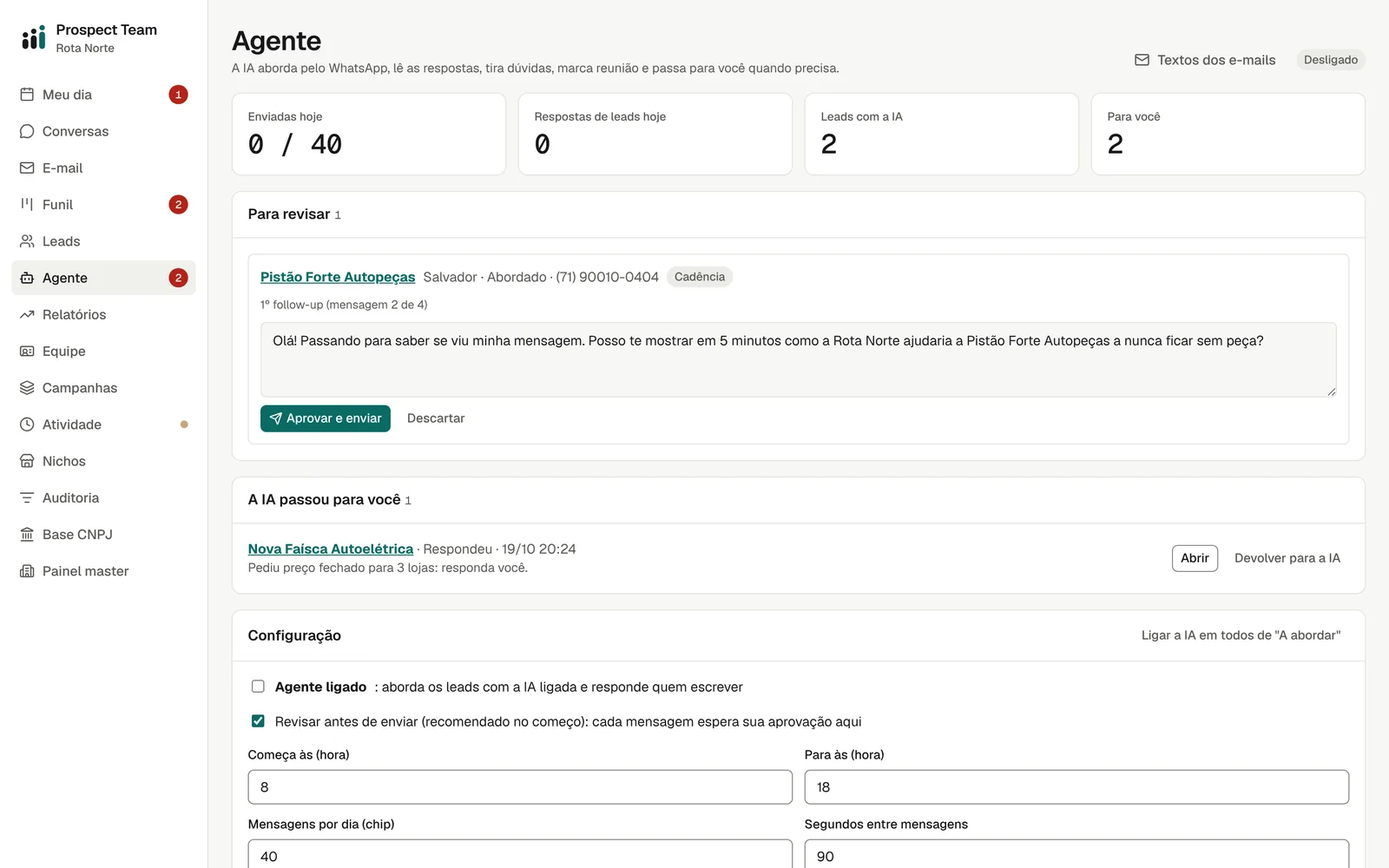This screenshot has height=868, width=1389.
Task: Open Nova Faísca Autoelétrica lead link
Action: [x=331, y=549]
